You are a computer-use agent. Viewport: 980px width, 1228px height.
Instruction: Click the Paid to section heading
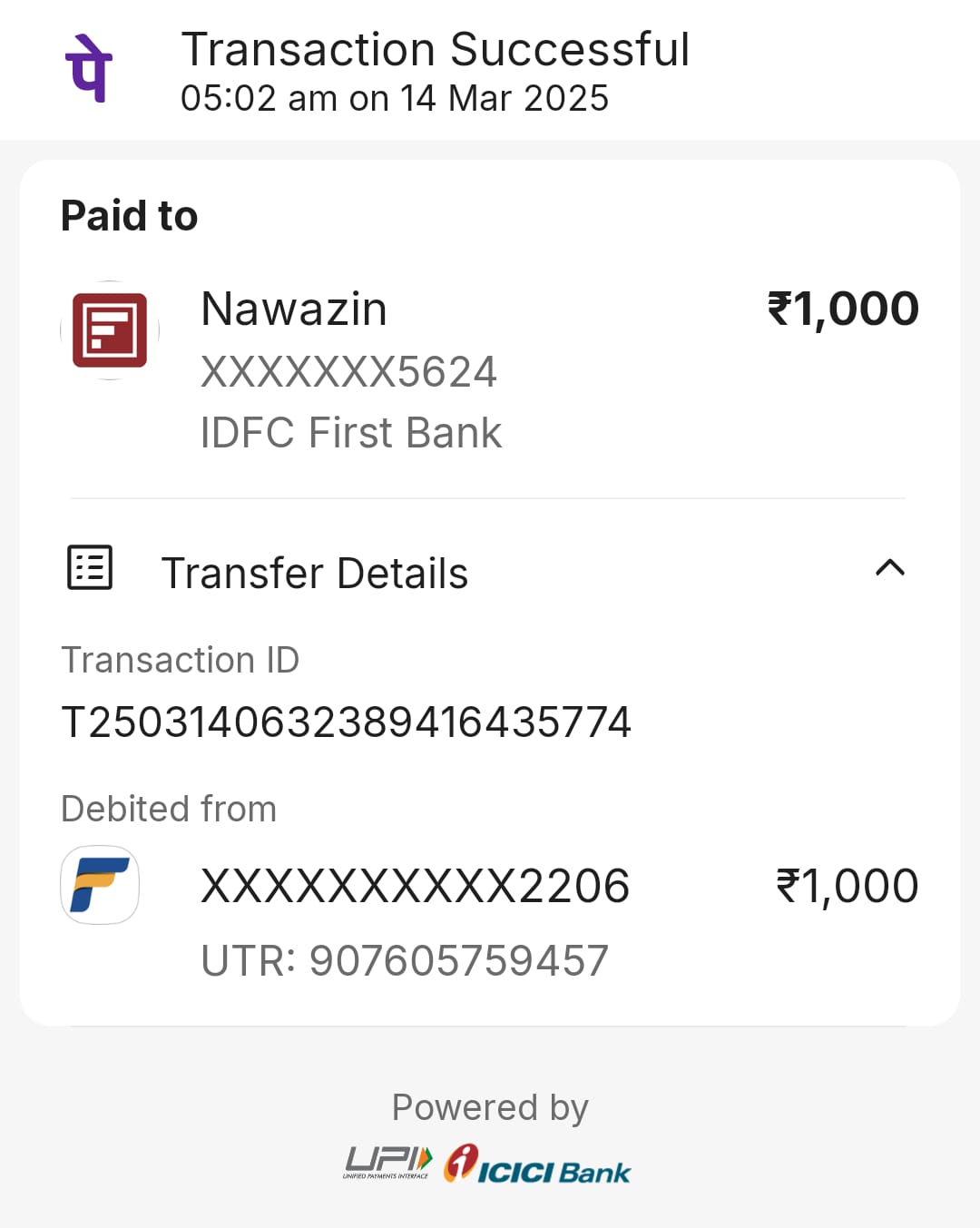[x=129, y=216]
